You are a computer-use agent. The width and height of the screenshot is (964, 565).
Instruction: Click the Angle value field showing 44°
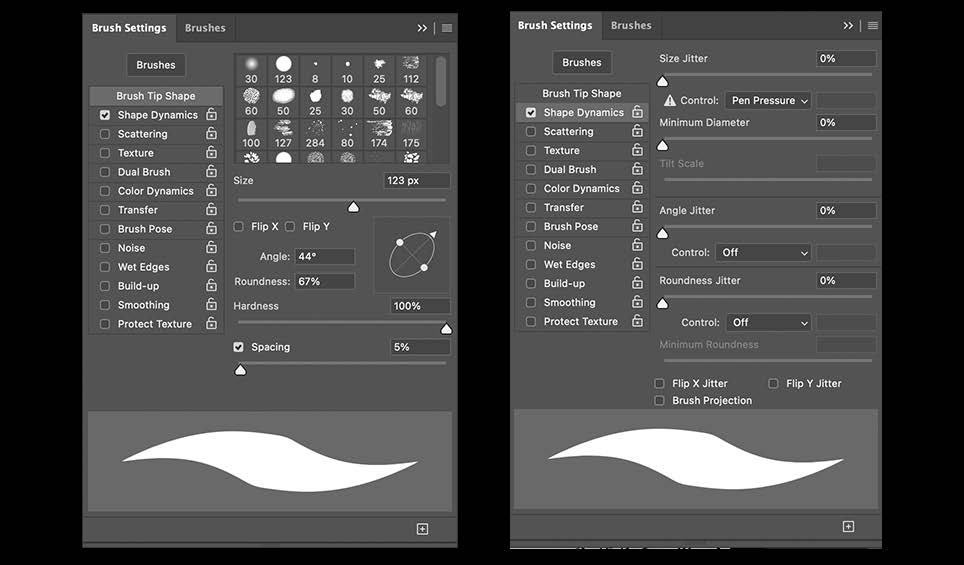(324, 257)
